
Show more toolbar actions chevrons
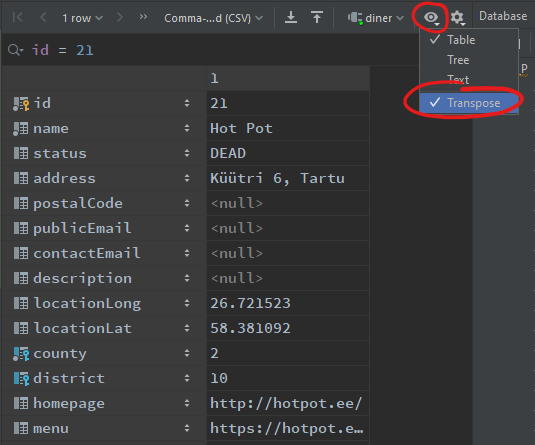tap(143, 16)
